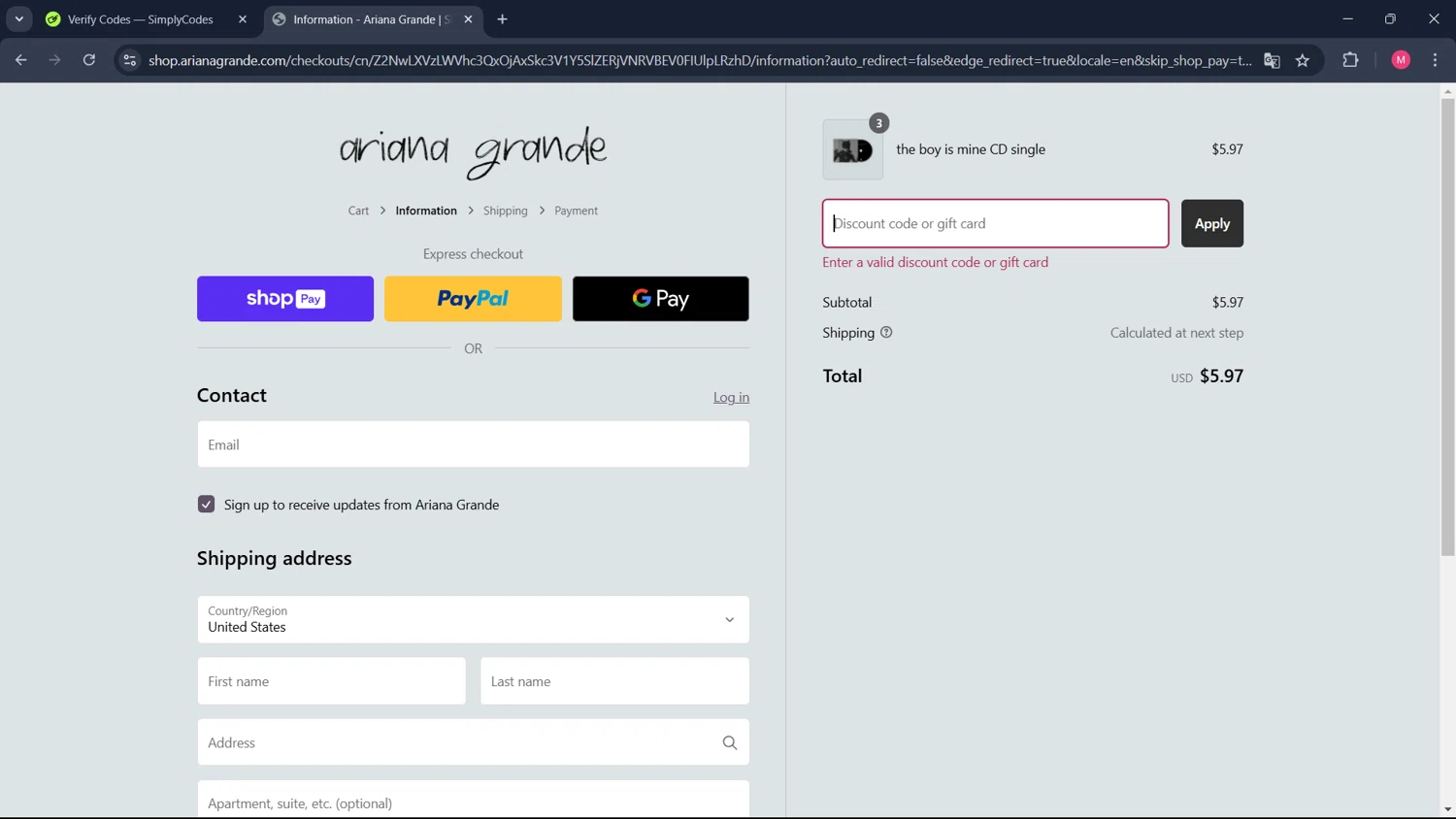Screen dimensions: 1456x819
Task: Click the Total amount $5.97
Action: coord(1221,377)
